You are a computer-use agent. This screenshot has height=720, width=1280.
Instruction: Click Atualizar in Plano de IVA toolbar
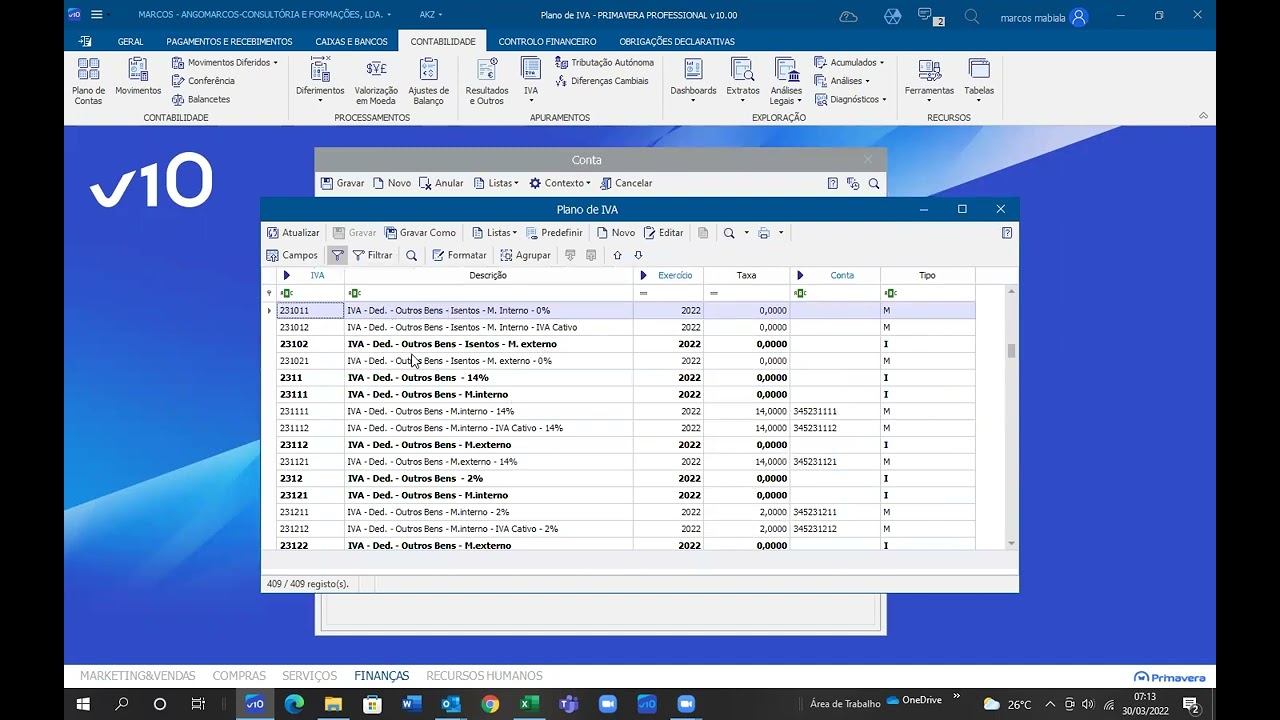click(x=293, y=233)
